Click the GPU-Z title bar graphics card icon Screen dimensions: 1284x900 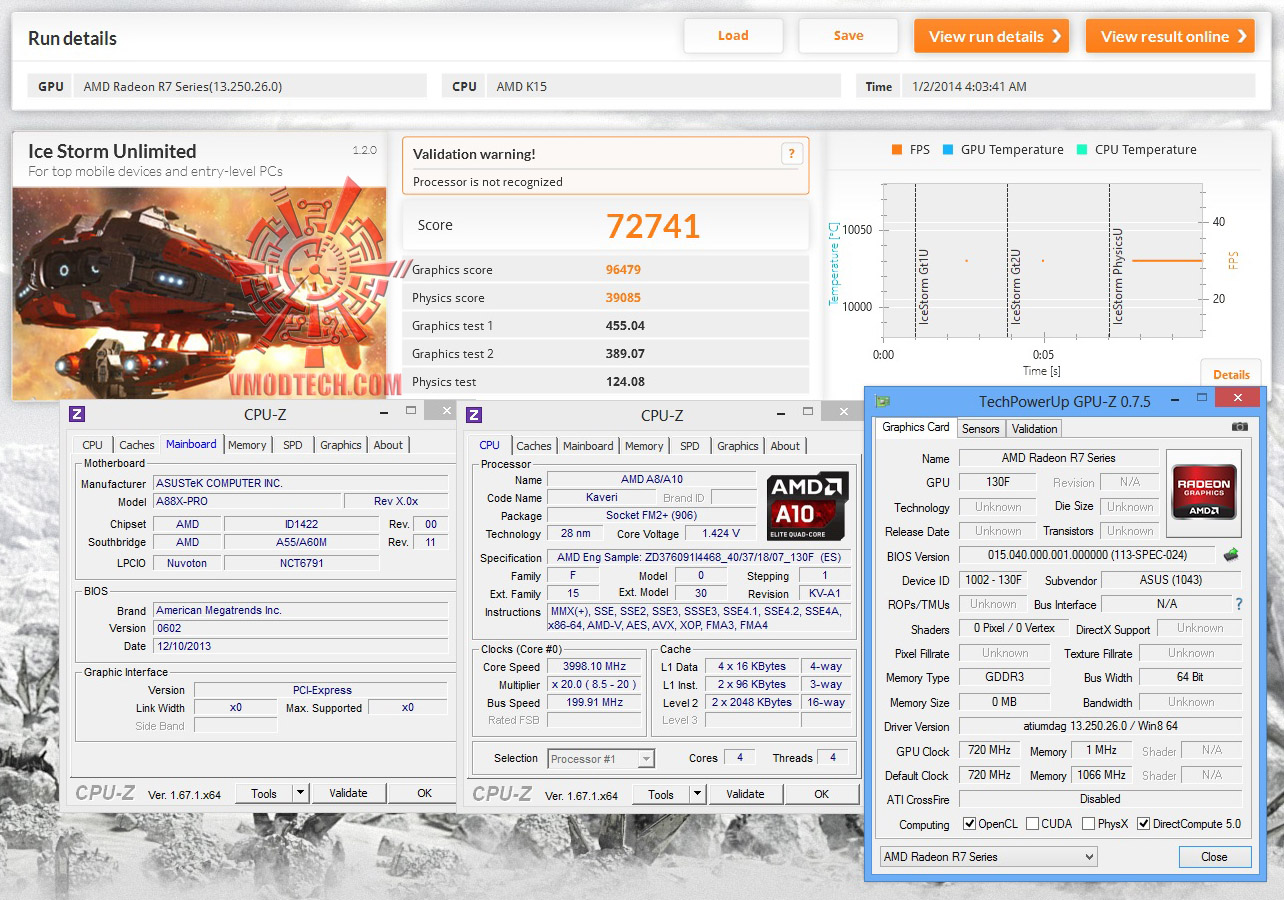[883, 401]
